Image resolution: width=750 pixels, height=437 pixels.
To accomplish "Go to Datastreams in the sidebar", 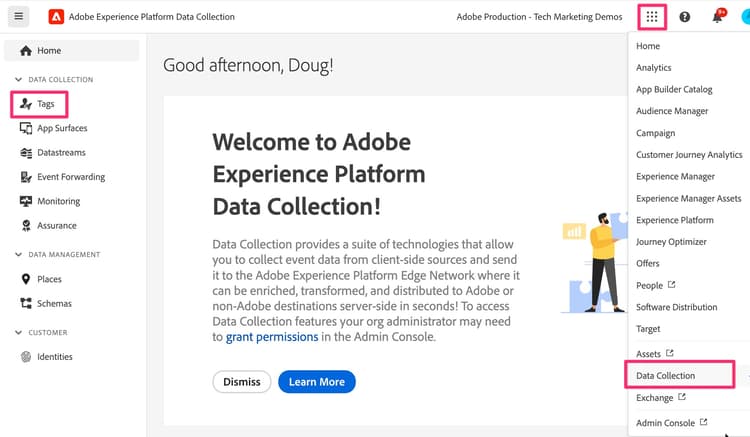I will (x=61, y=153).
